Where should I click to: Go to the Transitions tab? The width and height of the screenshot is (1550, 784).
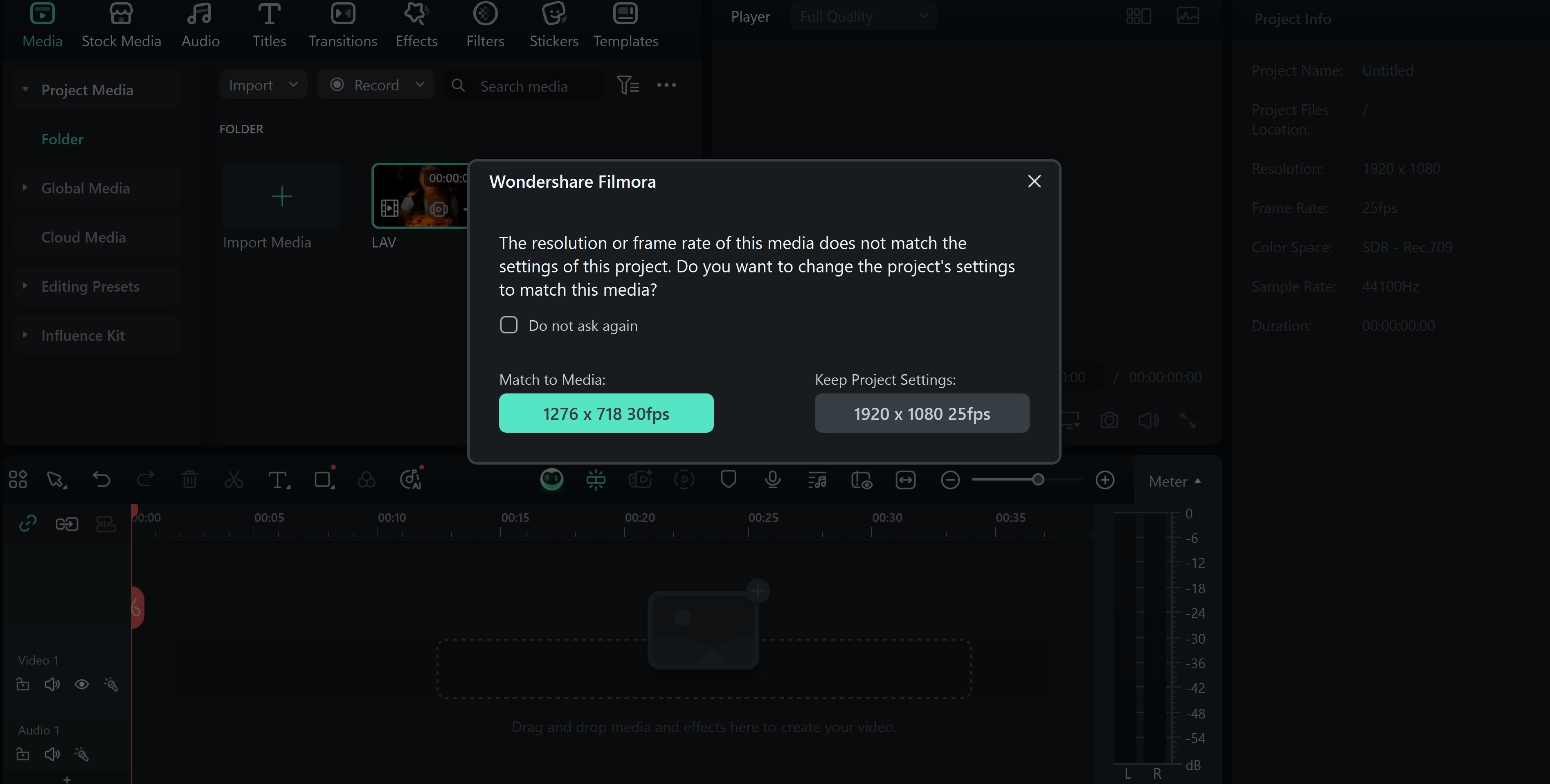pos(343,25)
